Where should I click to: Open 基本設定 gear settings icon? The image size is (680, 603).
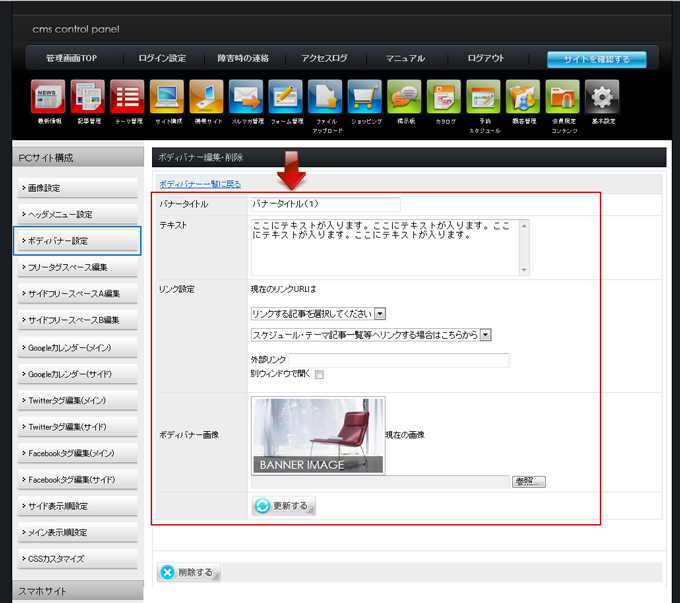602,97
